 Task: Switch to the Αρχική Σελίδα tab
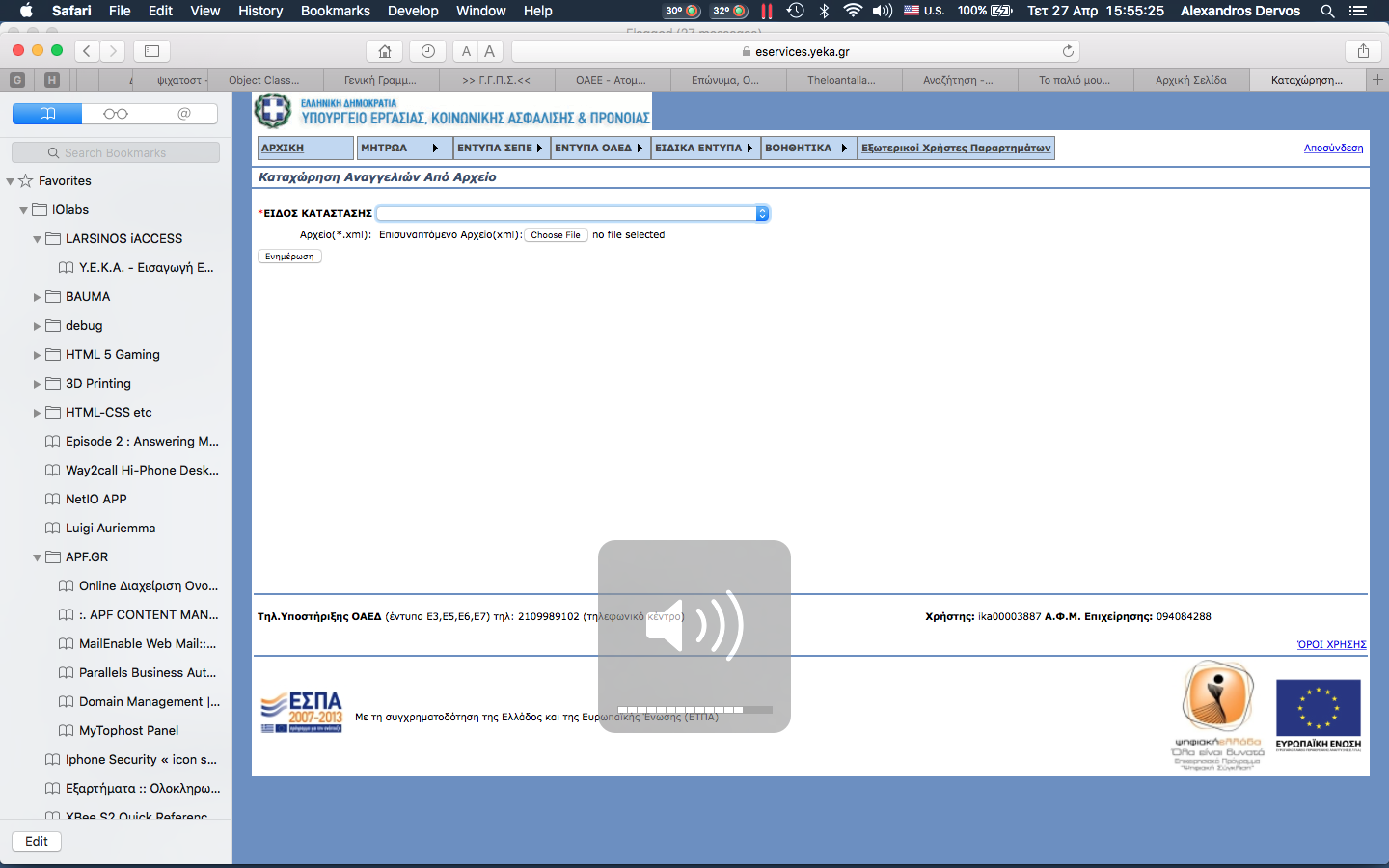coord(1190,80)
